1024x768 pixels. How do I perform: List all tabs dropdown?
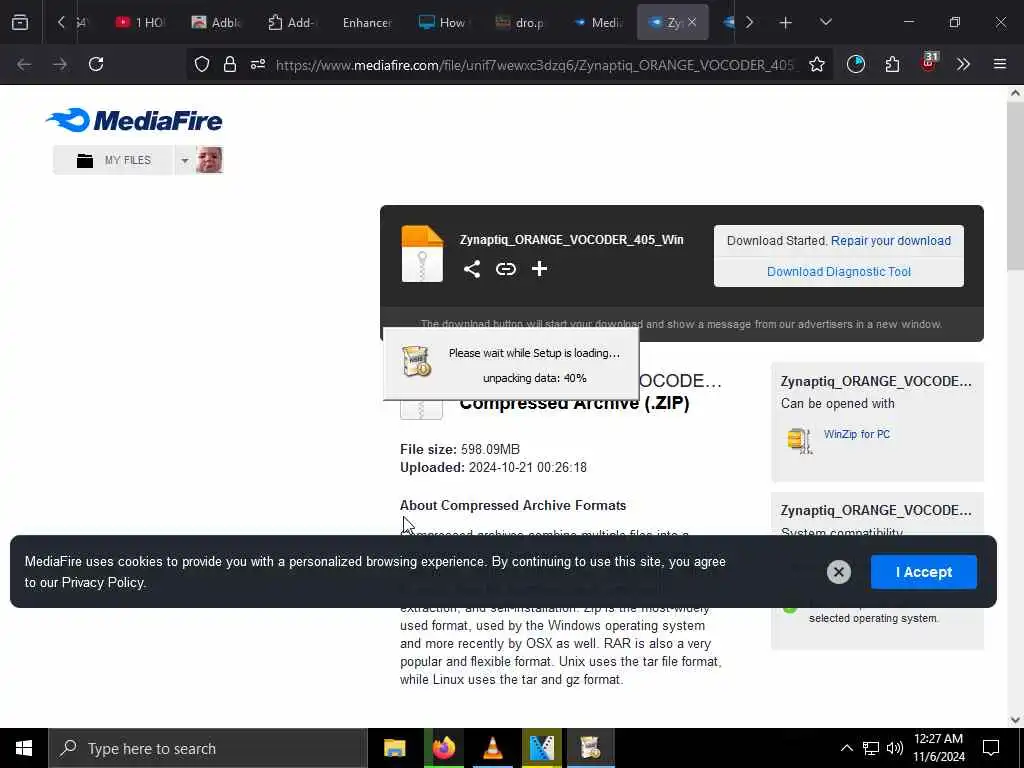[x=825, y=22]
